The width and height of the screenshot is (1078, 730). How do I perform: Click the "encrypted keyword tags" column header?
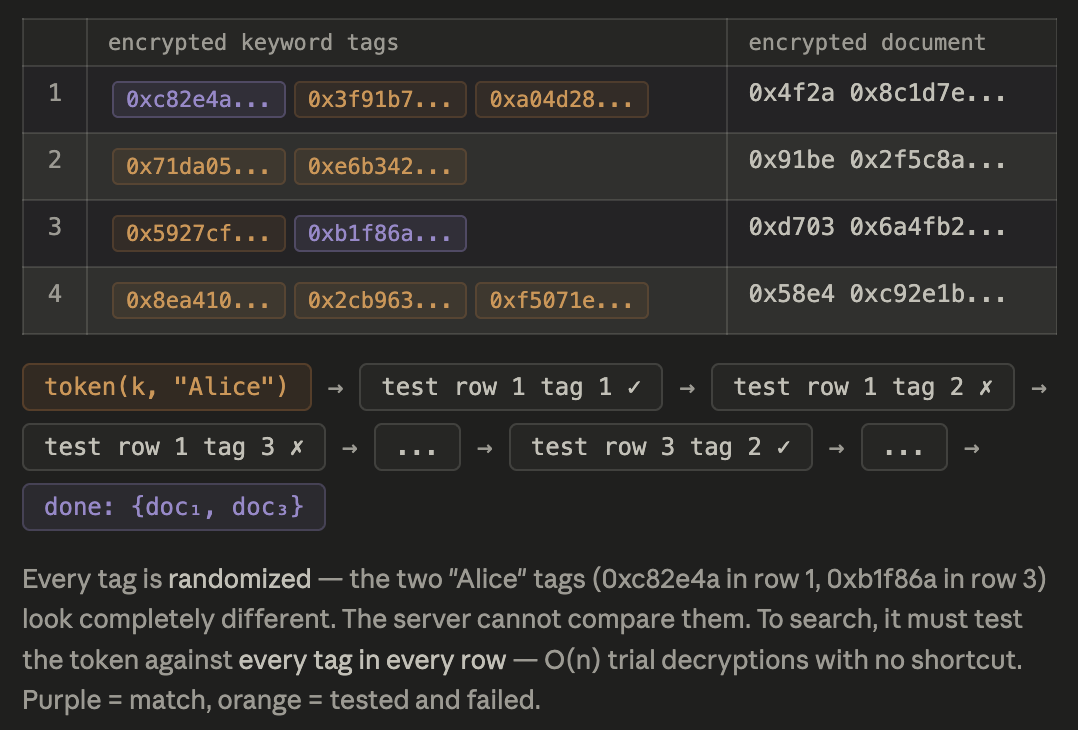point(253,43)
